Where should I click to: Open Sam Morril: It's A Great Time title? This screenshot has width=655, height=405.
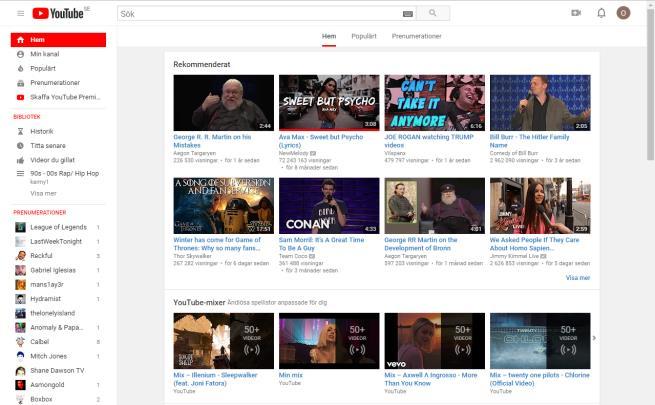pos(321,244)
